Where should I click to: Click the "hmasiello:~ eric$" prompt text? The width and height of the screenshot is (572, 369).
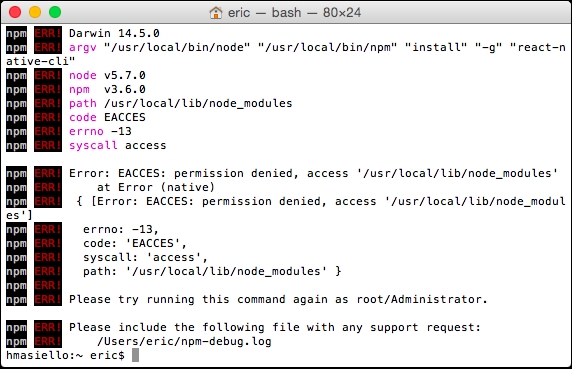[65, 355]
